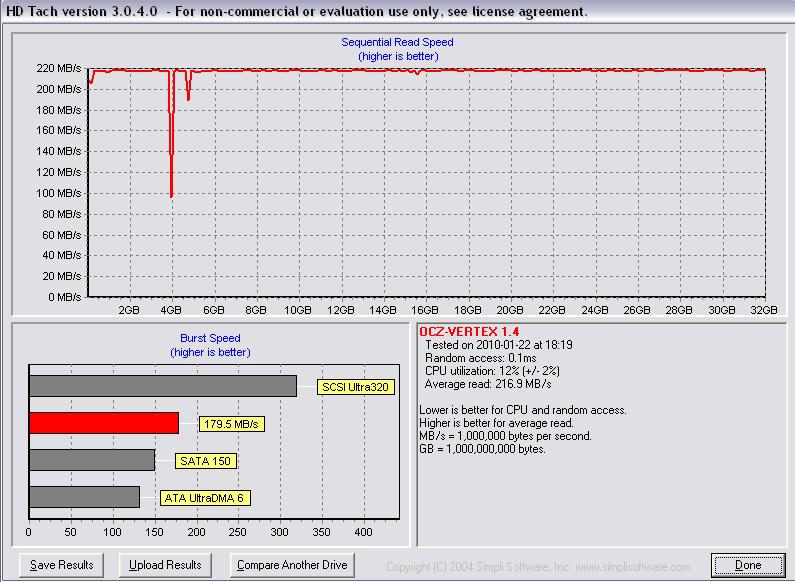Choose Compare Another Drive
This screenshot has height=582, width=795.
coord(292,565)
